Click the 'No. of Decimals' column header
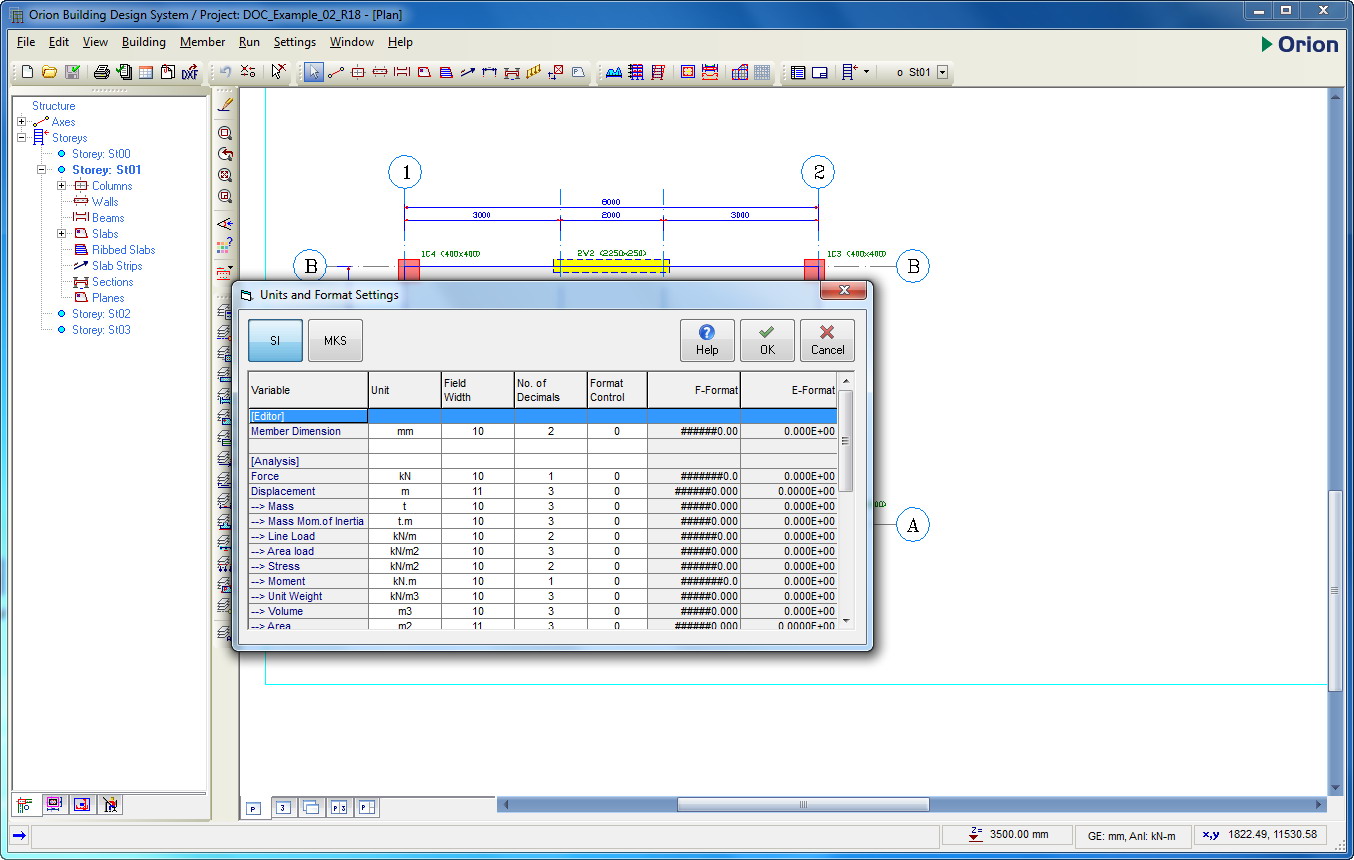The image size is (1354, 860). 551,390
